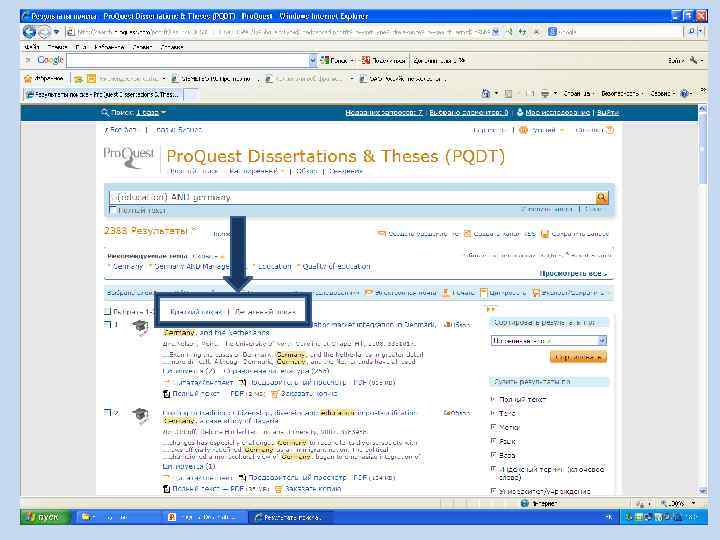
Task: Expand the База filter
Action: tap(494, 455)
